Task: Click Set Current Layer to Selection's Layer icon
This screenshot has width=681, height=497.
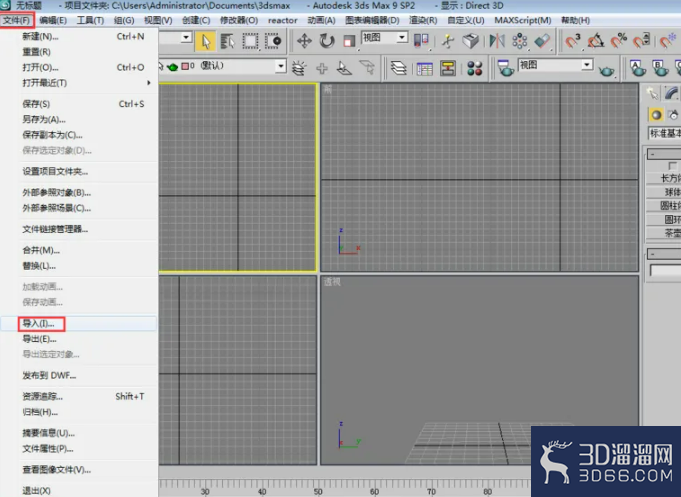Action: (367, 68)
